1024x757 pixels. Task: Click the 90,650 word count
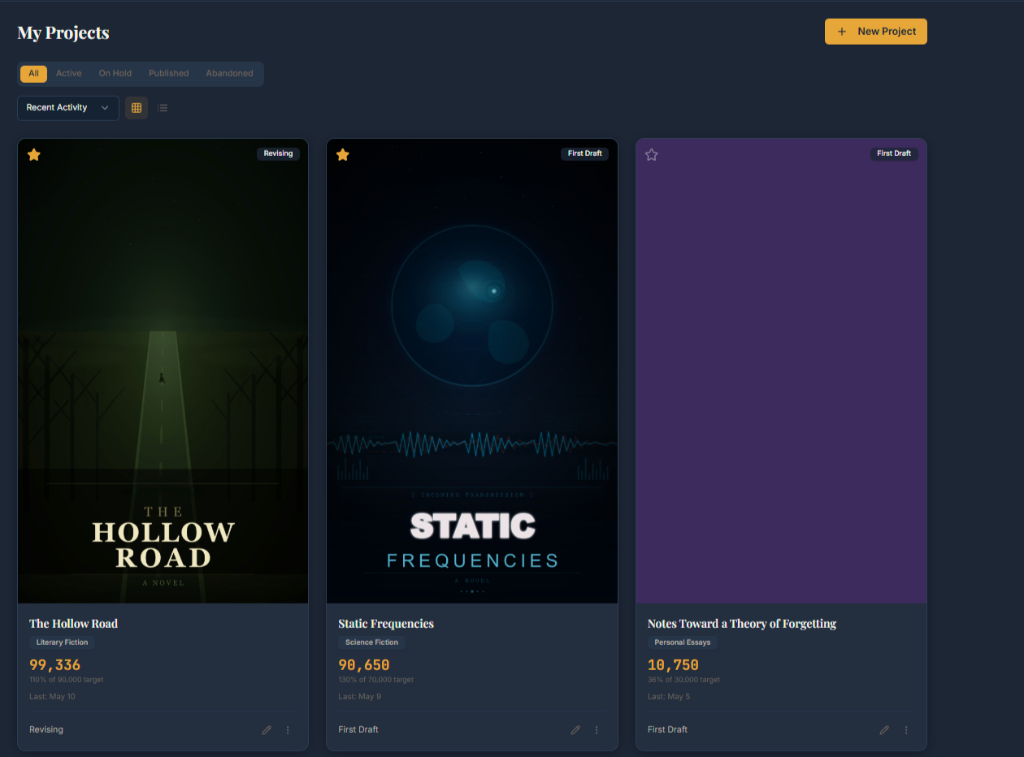coord(364,665)
